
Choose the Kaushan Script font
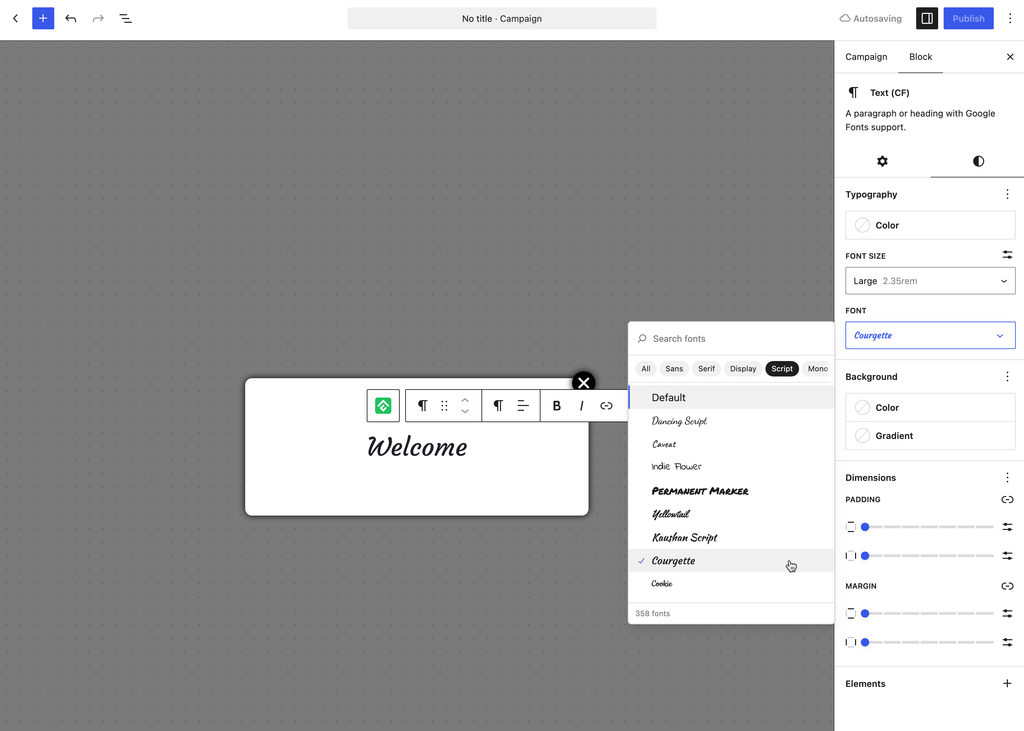tap(731, 537)
